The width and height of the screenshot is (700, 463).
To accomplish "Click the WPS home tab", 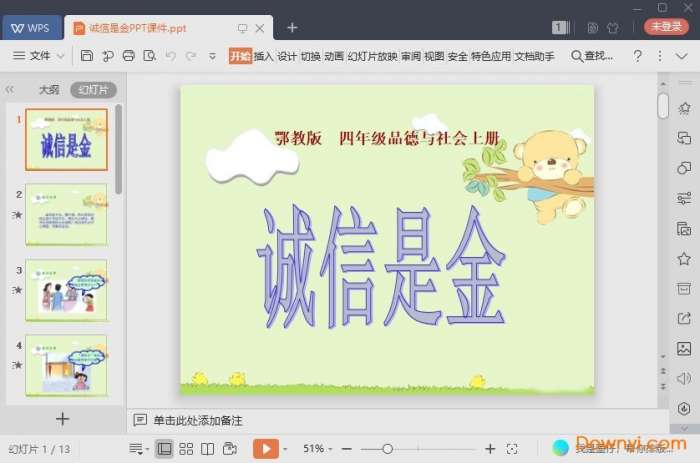I will (x=31, y=28).
